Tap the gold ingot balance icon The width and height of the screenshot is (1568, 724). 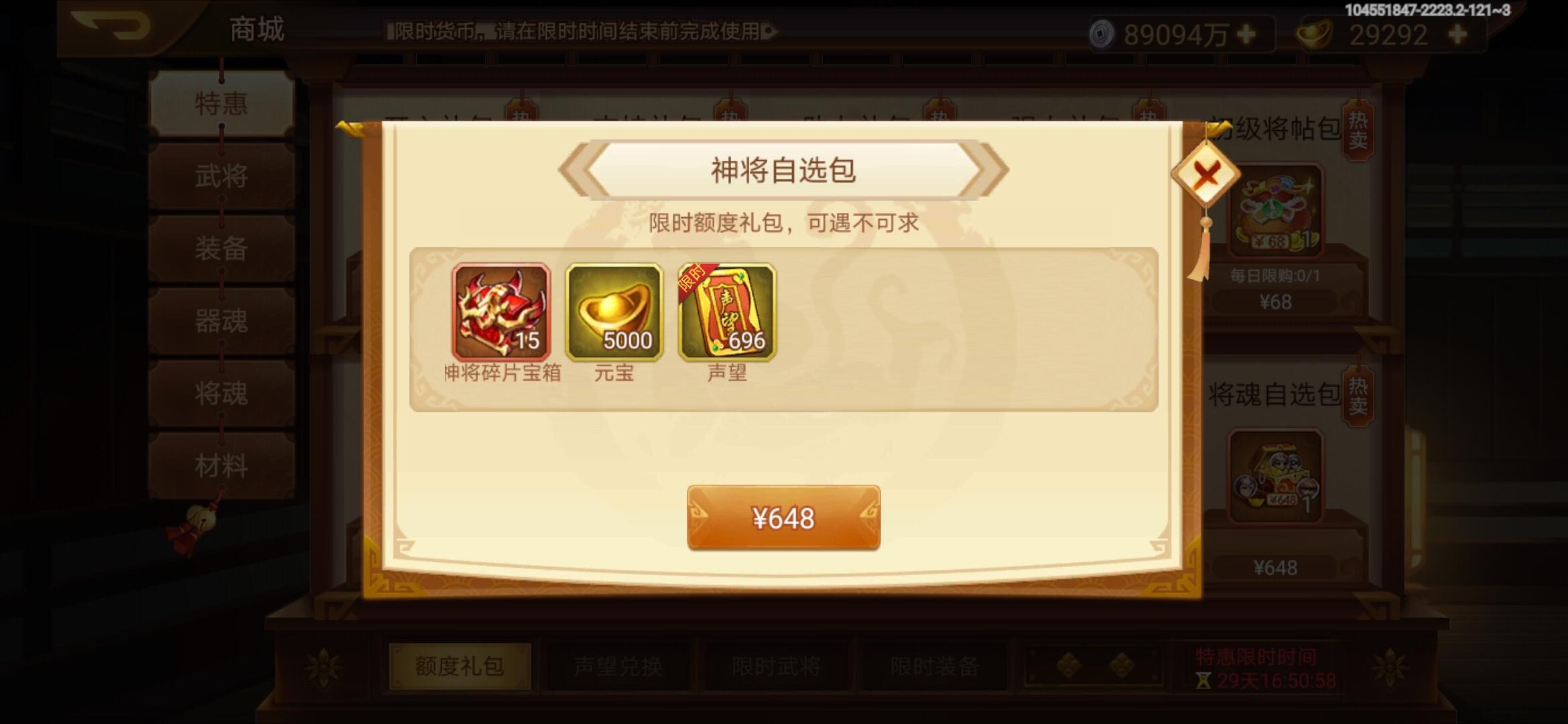coord(1315,34)
